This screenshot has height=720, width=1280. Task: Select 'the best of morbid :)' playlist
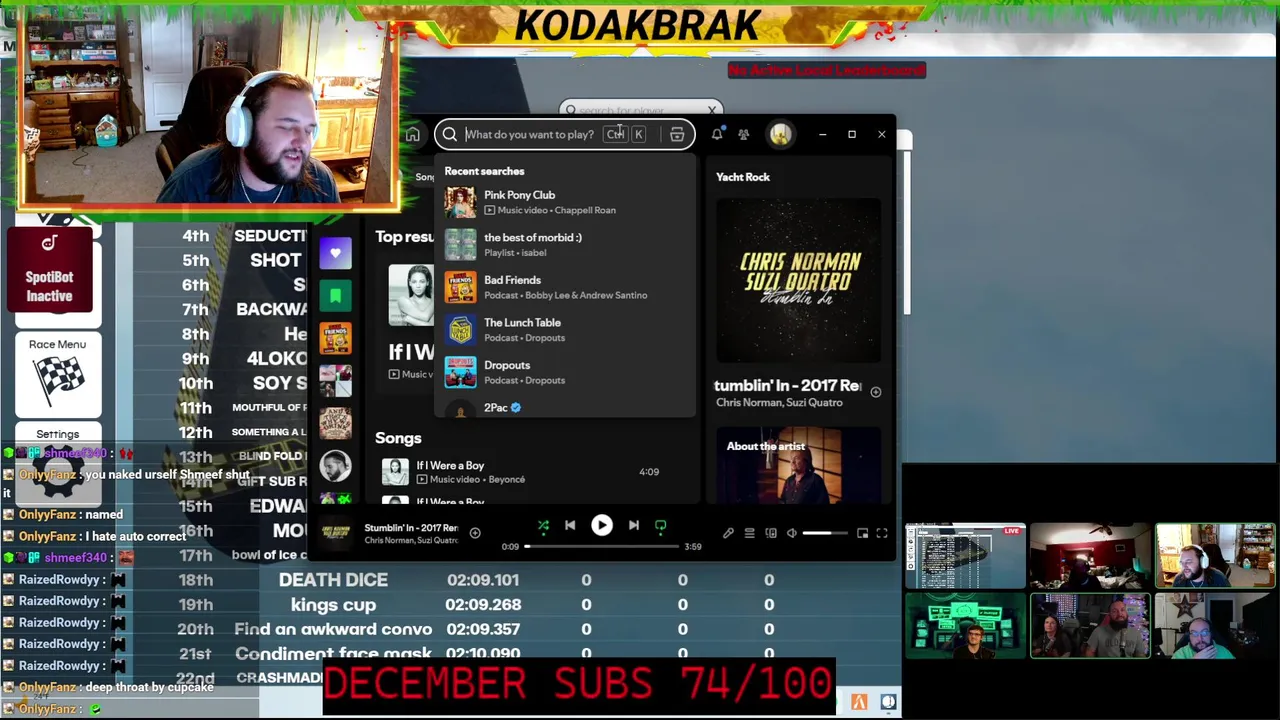pos(564,245)
